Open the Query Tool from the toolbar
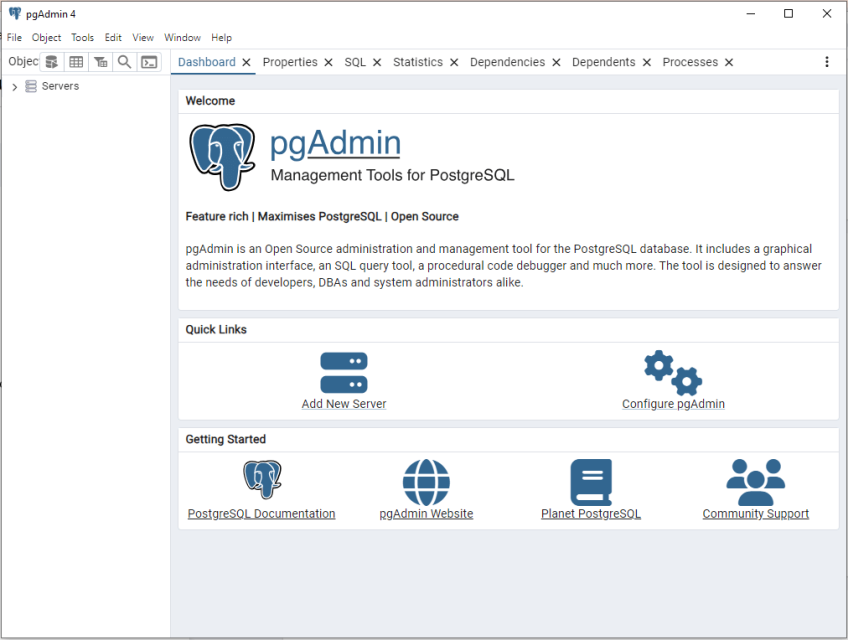848x640 pixels. click(x=51, y=61)
